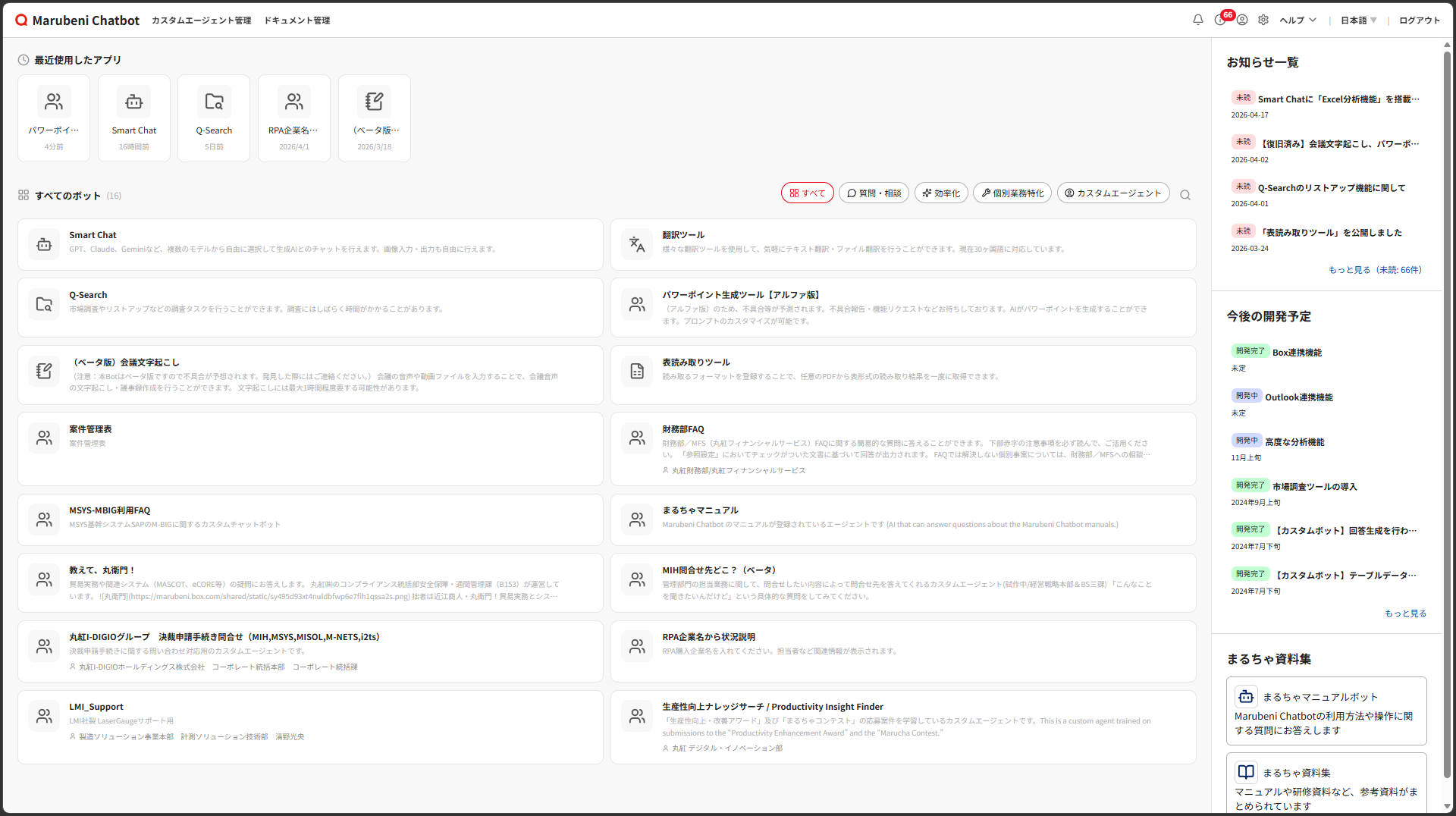The width and height of the screenshot is (1456, 816).
Task: Open the settings gear icon
Action: pyautogui.click(x=1263, y=20)
